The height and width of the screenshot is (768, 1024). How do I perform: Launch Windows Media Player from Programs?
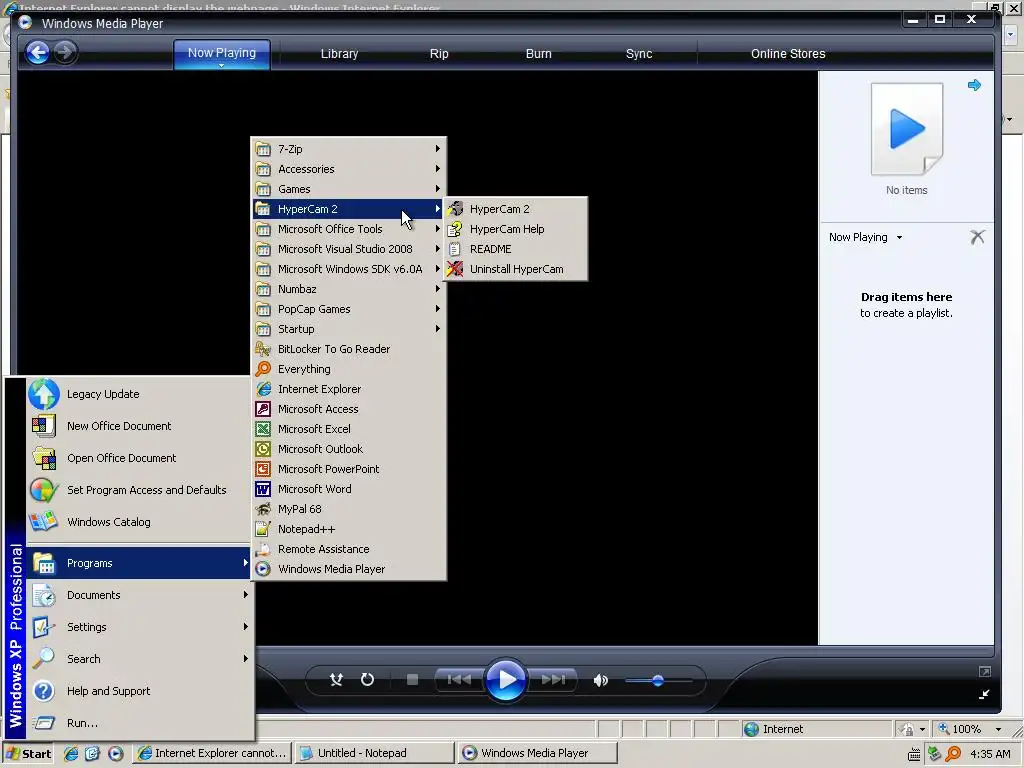pyautogui.click(x=349, y=569)
